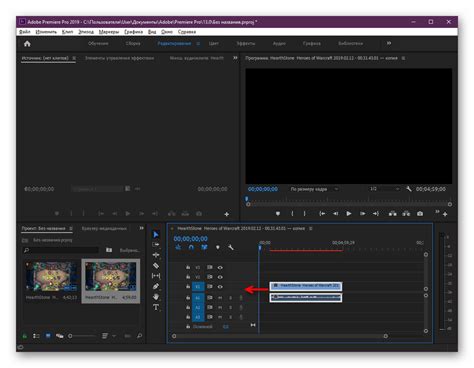Play sequence in Program monitor

point(349,213)
